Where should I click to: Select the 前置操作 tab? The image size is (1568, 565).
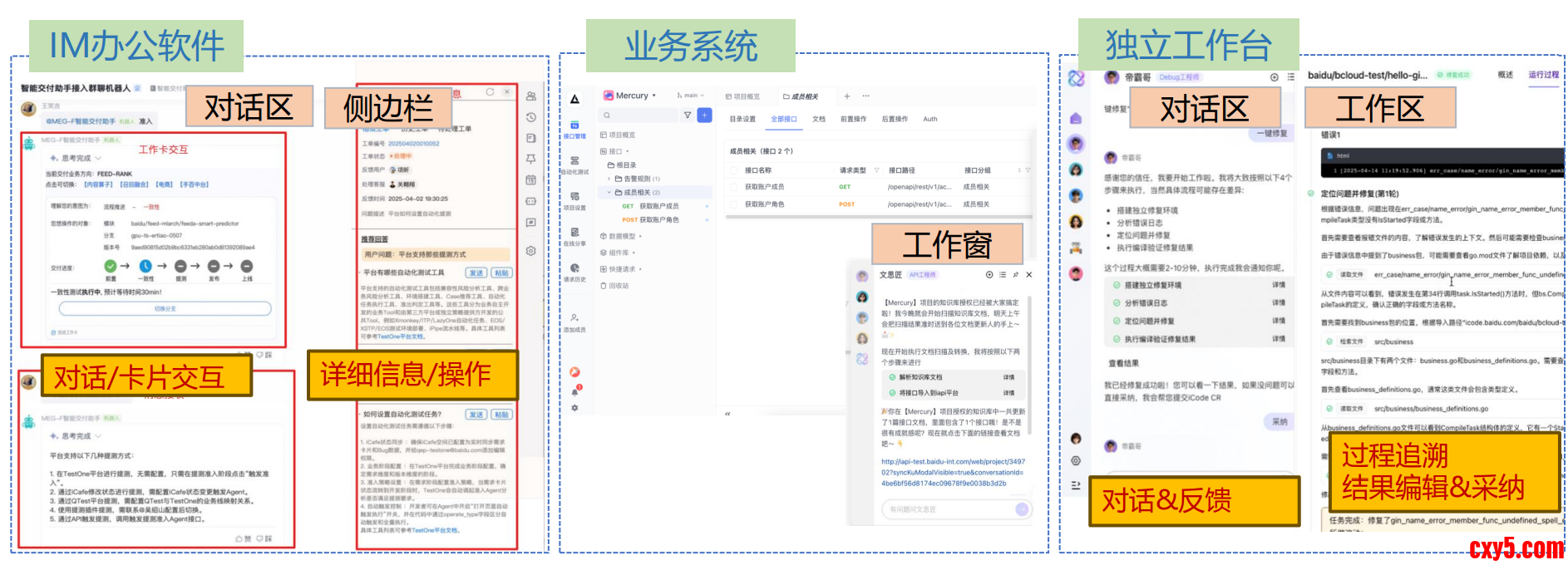coord(853,120)
